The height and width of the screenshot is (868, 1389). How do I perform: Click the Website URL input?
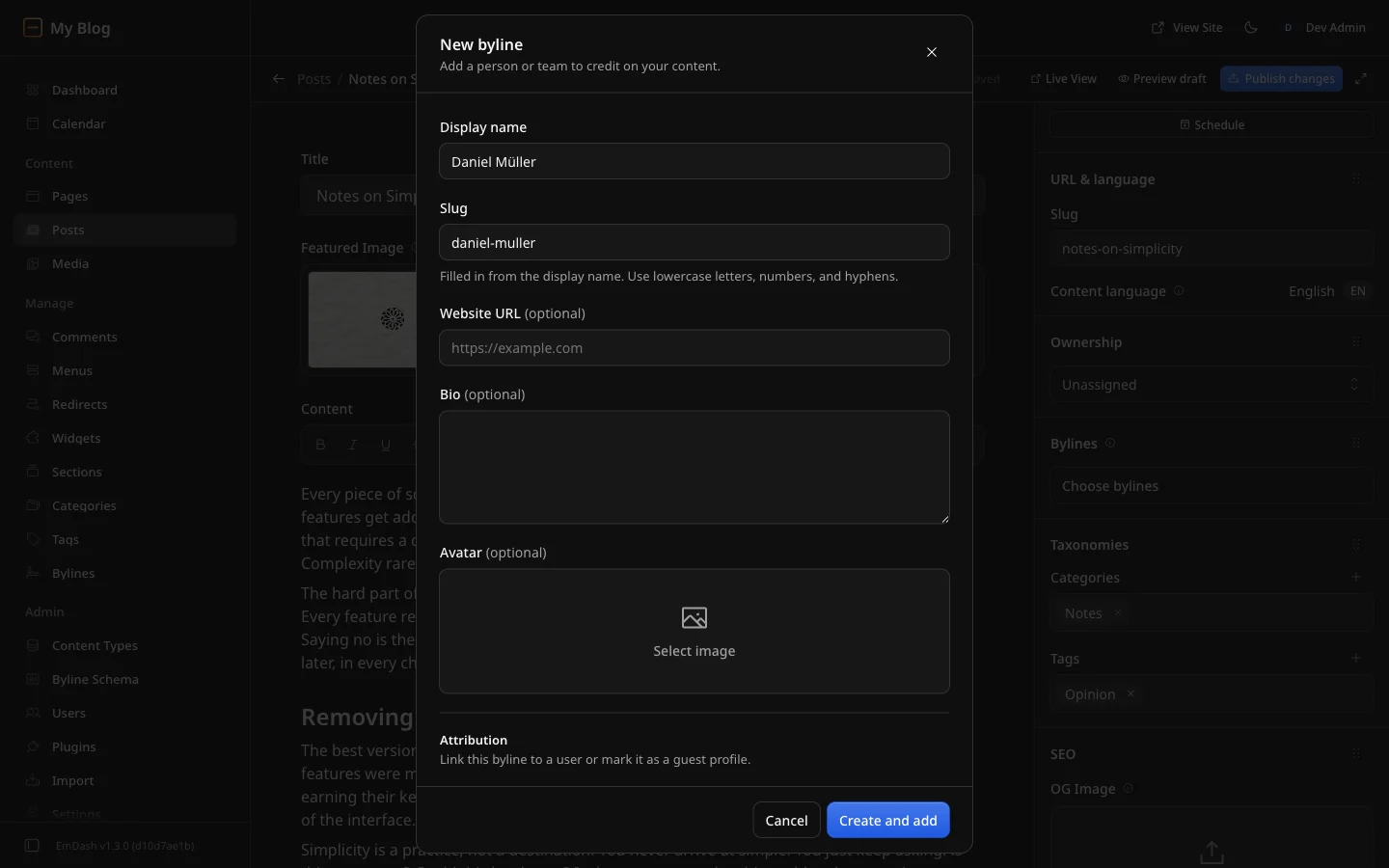[694, 347]
